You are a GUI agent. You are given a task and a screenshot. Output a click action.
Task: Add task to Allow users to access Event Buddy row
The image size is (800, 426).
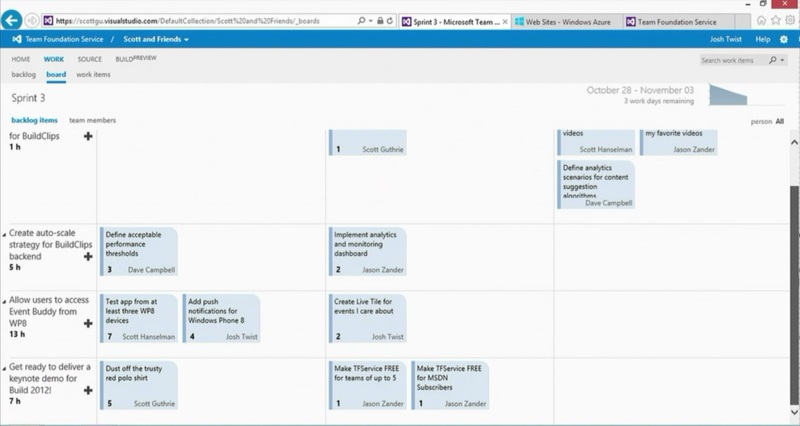pyautogui.click(x=88, y=323)
